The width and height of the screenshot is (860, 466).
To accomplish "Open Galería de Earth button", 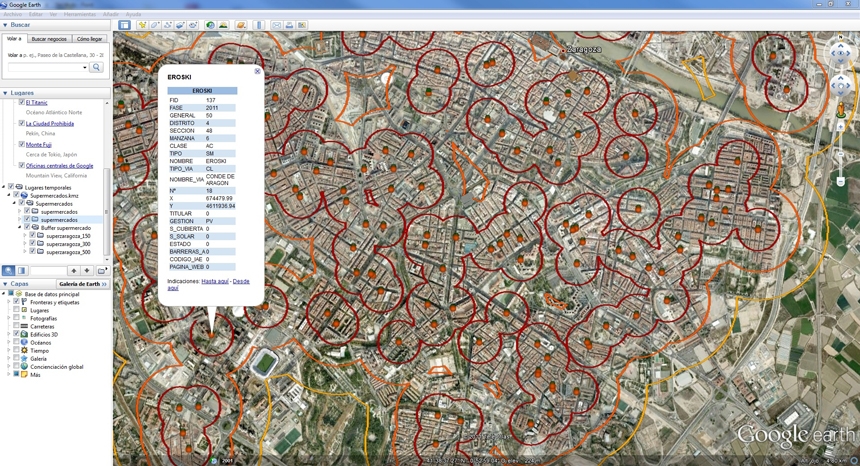I will tap(83, 284).
